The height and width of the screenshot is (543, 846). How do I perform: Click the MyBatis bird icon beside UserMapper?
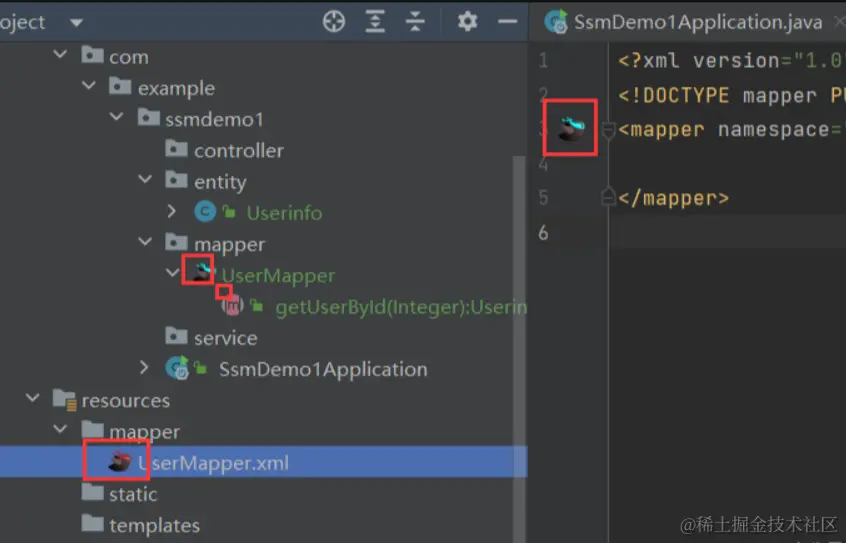pos(202,270)
